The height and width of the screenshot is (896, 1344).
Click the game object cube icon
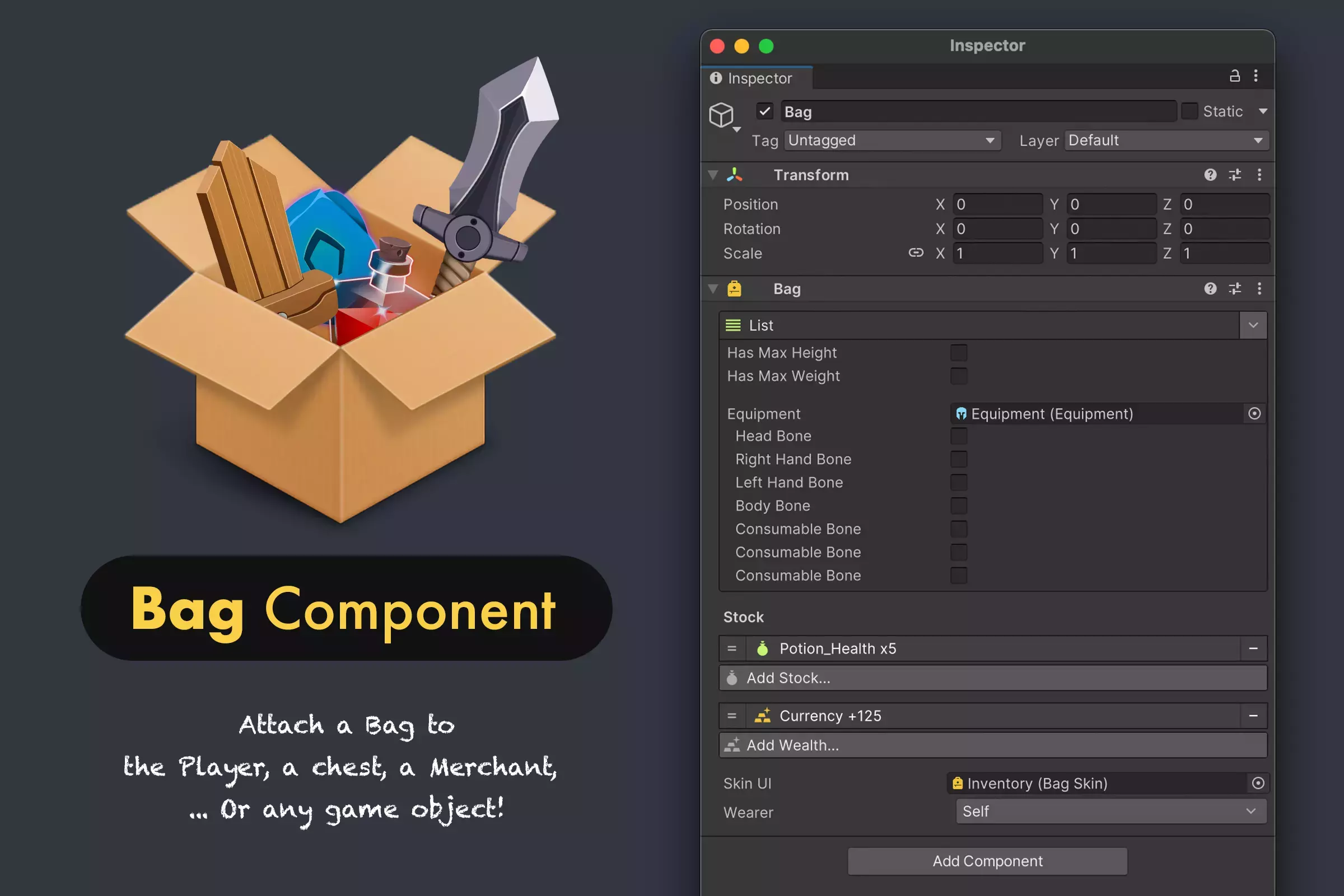point(721,115)
